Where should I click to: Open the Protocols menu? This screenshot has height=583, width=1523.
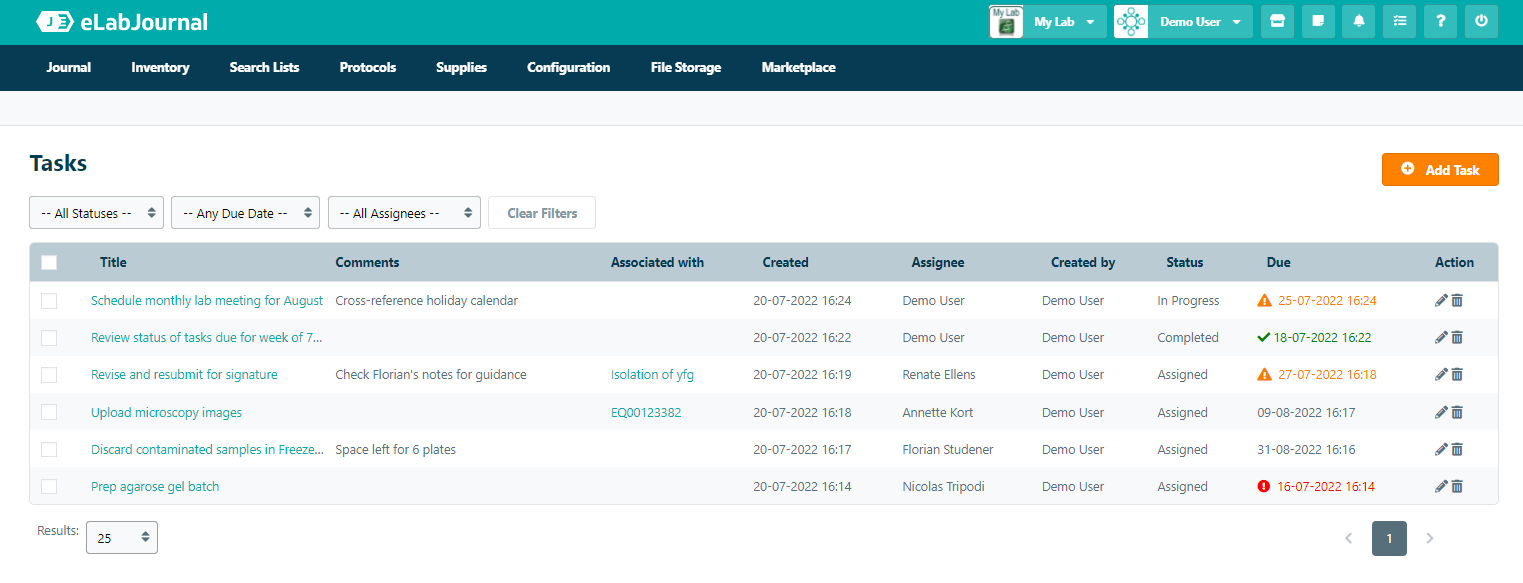tap(367, 68)
